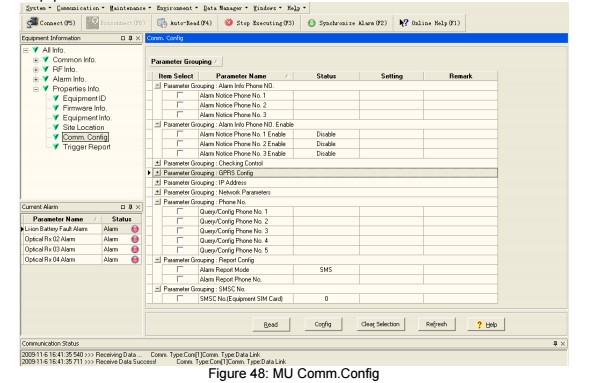Pin the Current Alarm panel
Viewport: 591px width, 383px height.
click(130, 207)
